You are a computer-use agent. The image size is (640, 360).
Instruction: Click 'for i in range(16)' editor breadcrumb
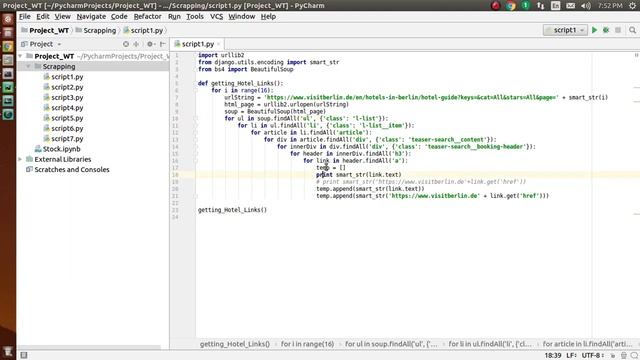[x=307, y=344]
